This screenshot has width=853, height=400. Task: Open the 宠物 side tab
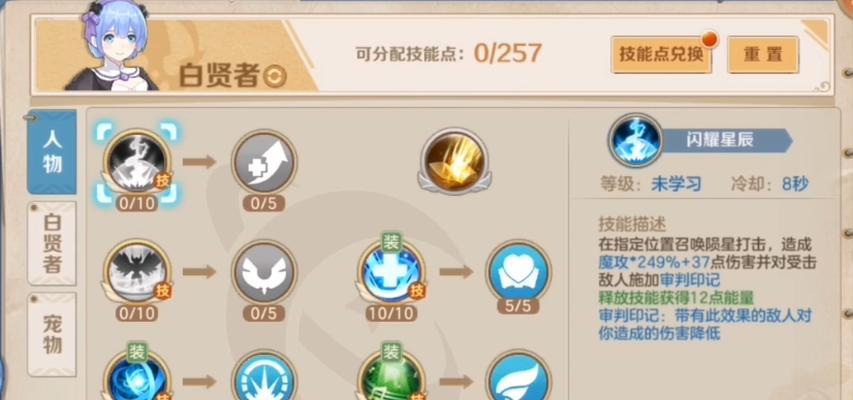pyautogui.click(x=52, y=334)
